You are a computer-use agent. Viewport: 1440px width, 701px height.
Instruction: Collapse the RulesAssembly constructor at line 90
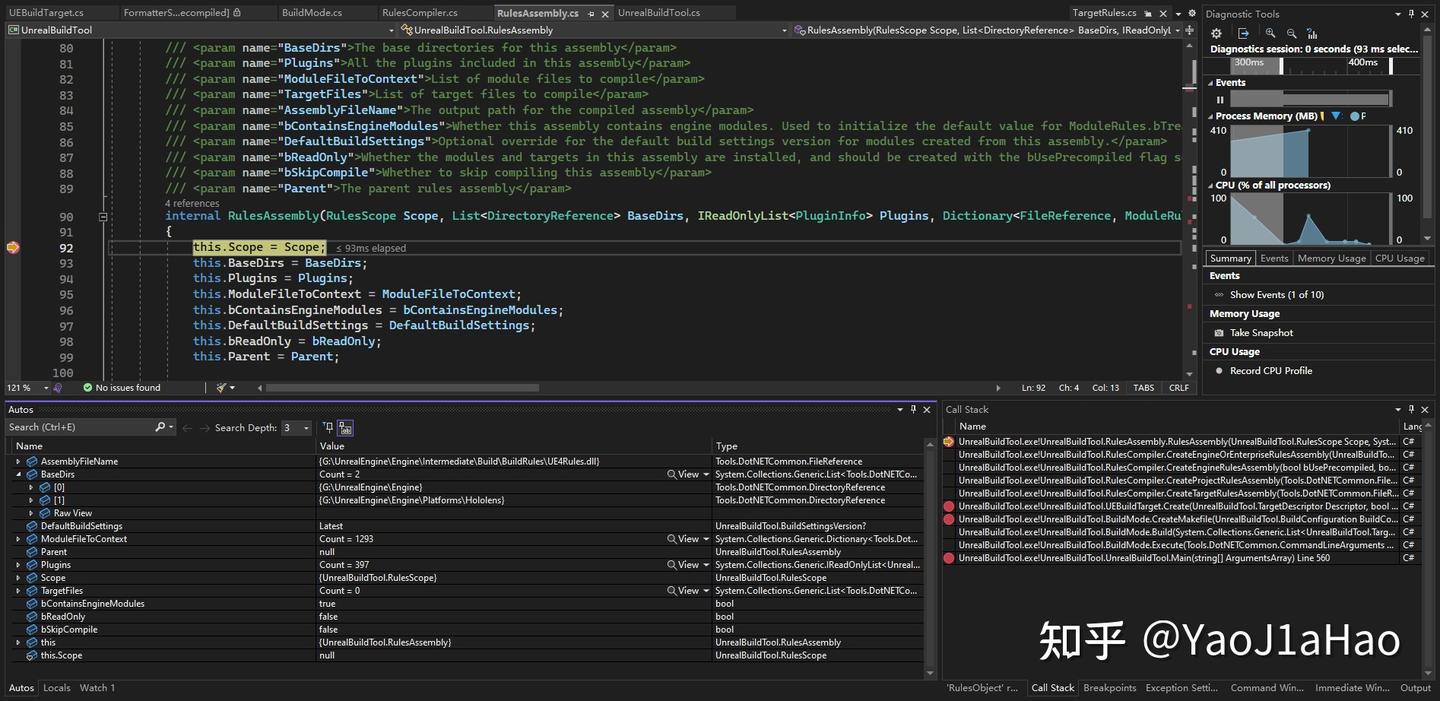click(x=103, y=215)
